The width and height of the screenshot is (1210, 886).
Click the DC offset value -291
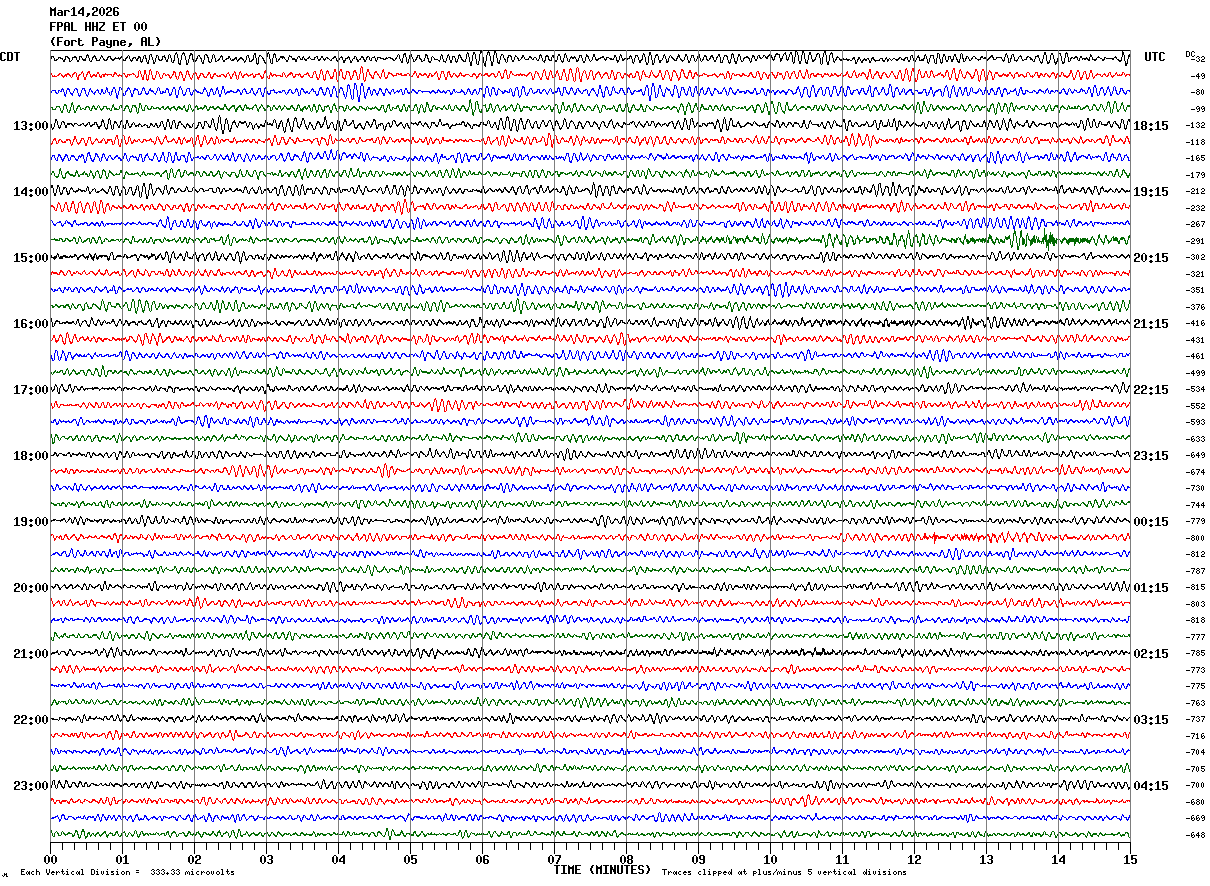point(1195,241)
